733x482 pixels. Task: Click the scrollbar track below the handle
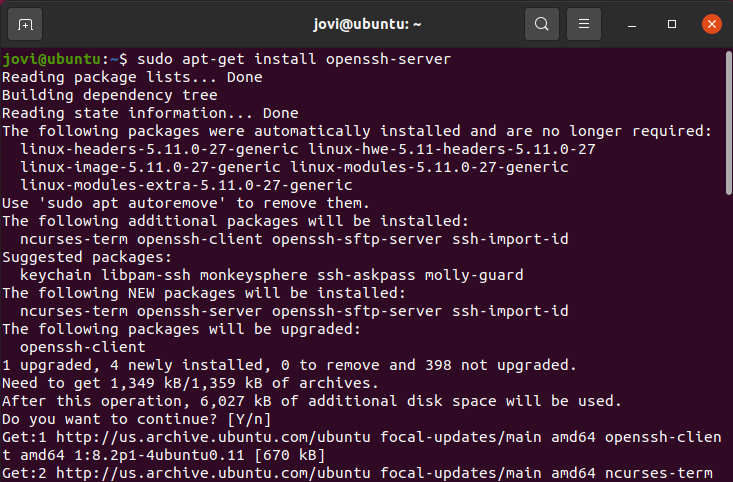pos(728,337)
